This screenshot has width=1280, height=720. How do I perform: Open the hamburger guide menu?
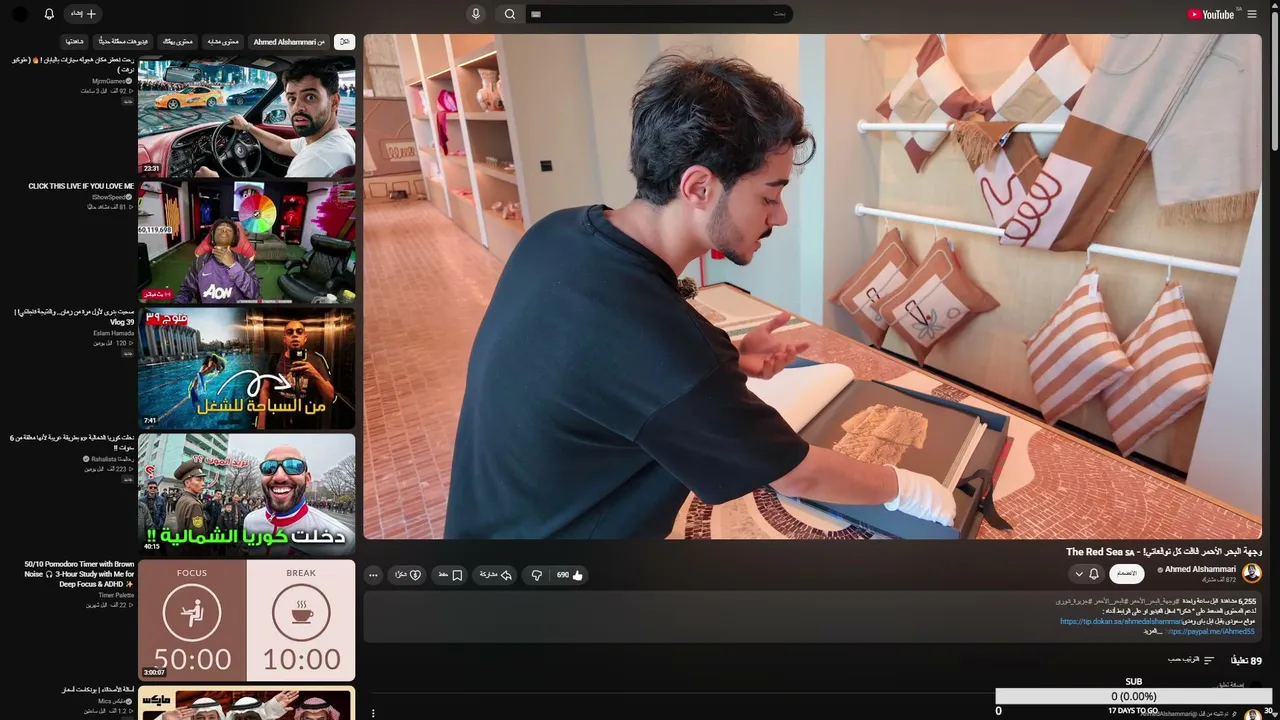[1252, 14]
